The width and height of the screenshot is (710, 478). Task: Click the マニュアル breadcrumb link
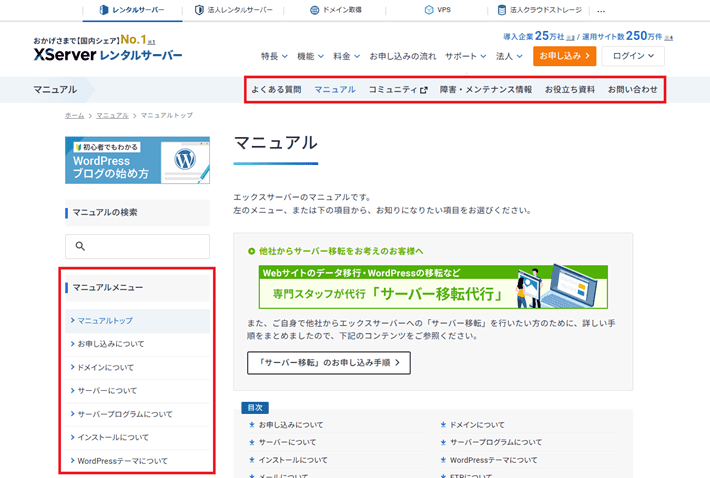tap(112, 115)
